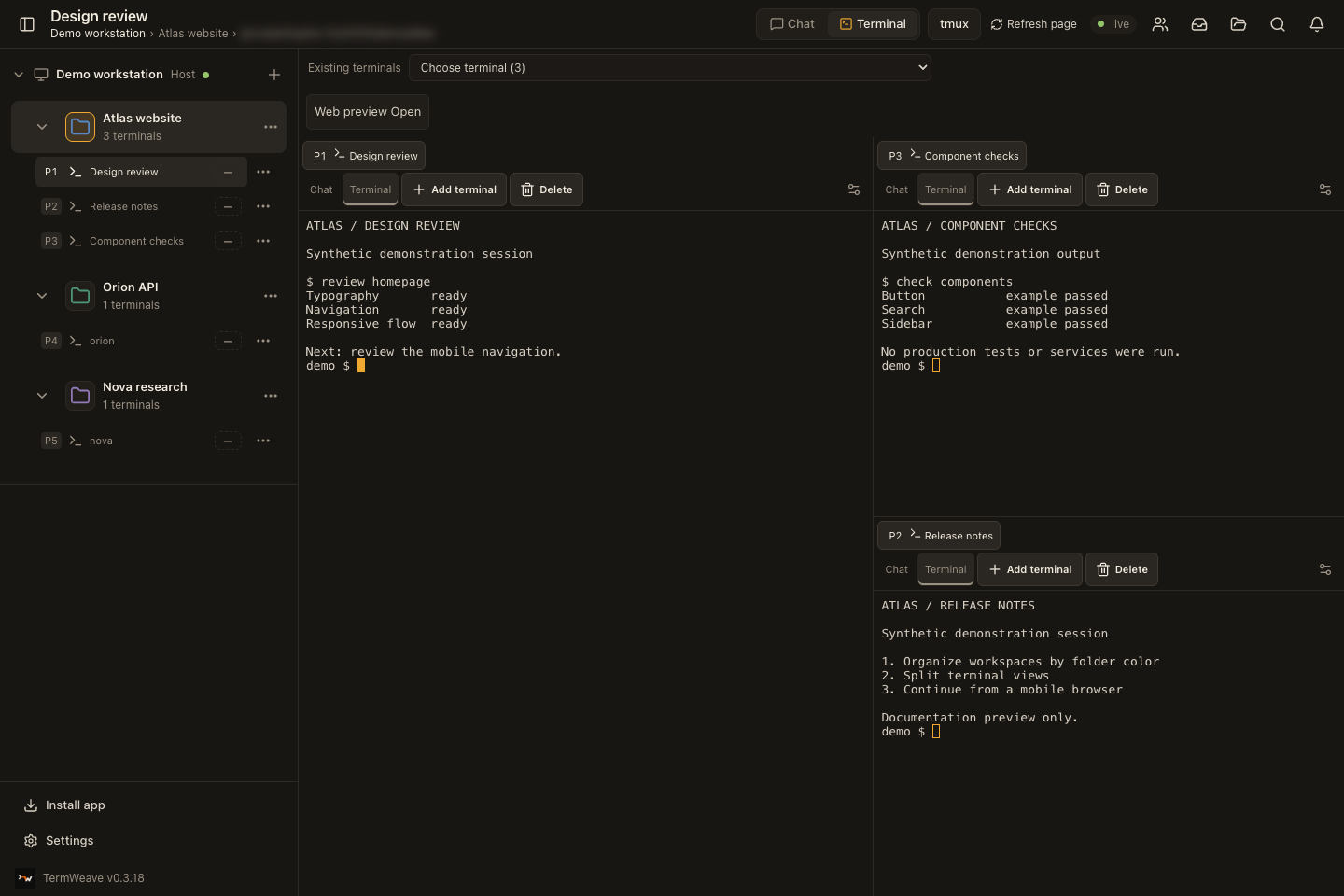Open more options for Design review terminal
Viewport: 1344px width, 896px height.
[x=263, y=172]
